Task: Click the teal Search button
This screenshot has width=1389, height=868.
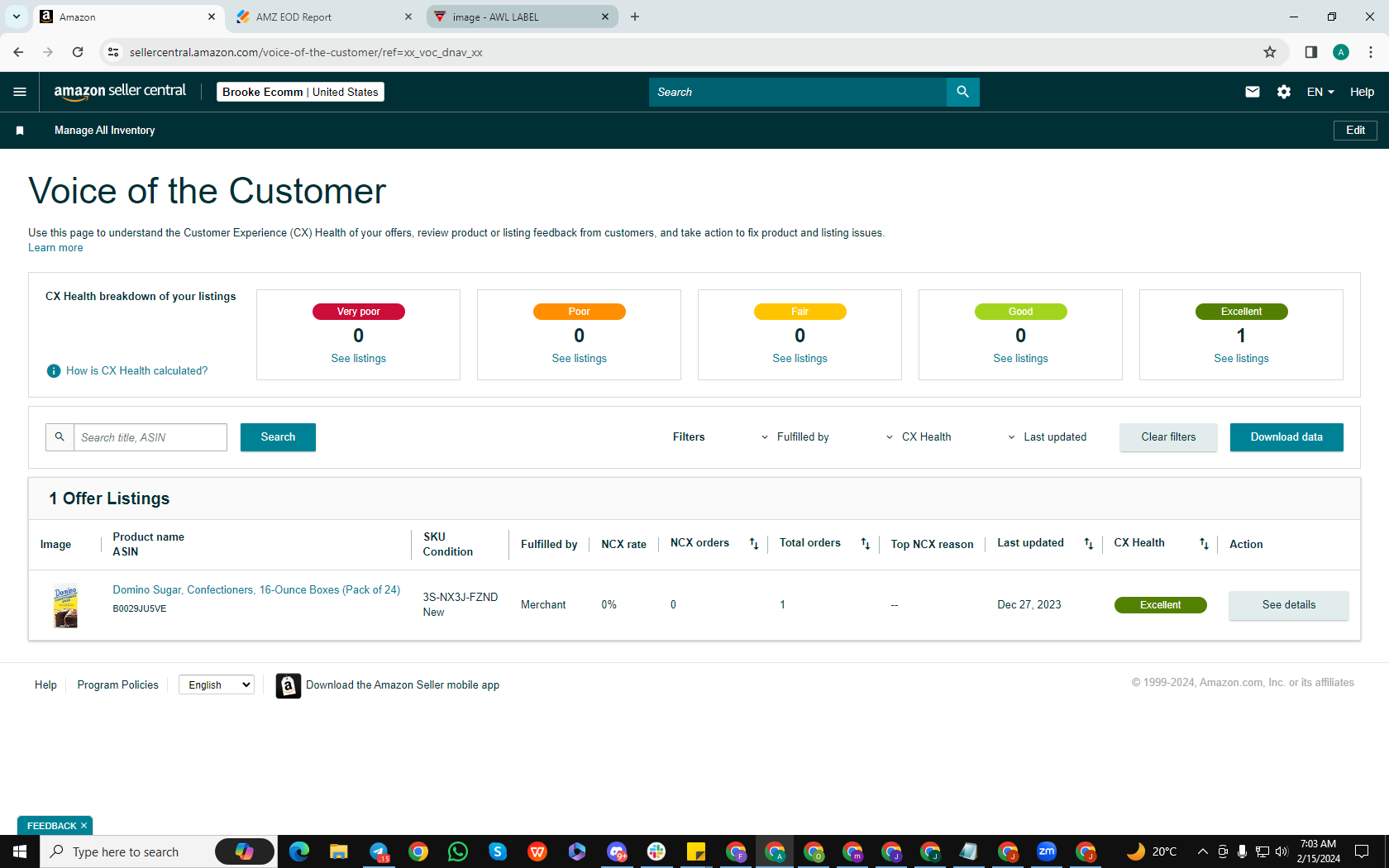Action: [278, 437]
